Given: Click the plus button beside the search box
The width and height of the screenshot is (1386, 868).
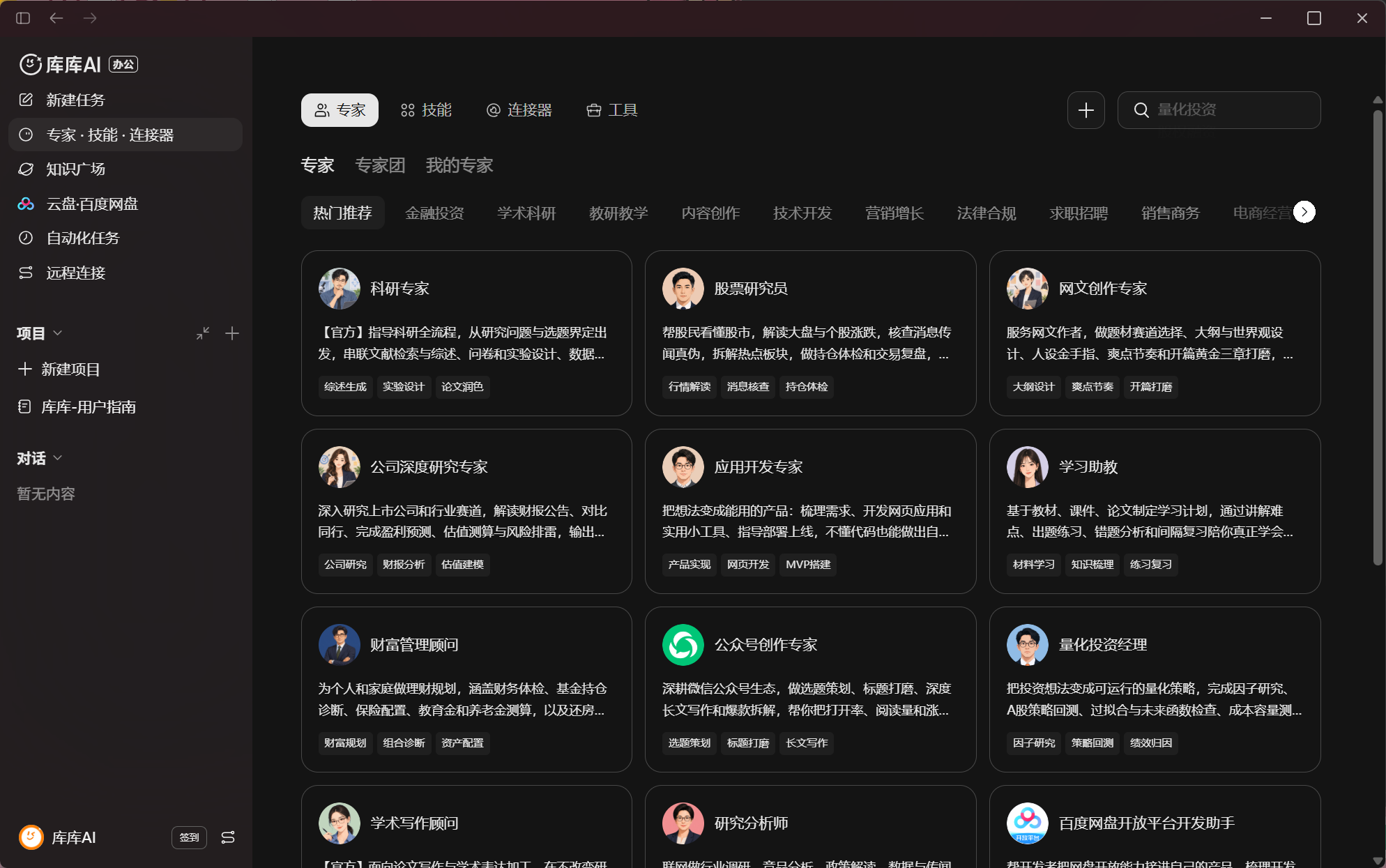Looking at the screenshot, I should click(1086, 110).
